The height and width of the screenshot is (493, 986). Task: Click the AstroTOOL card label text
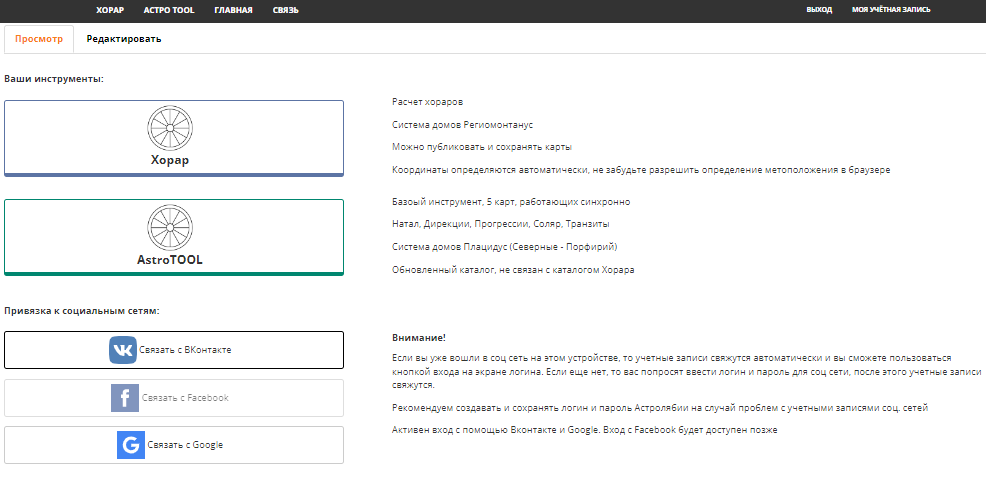[170, 259]
